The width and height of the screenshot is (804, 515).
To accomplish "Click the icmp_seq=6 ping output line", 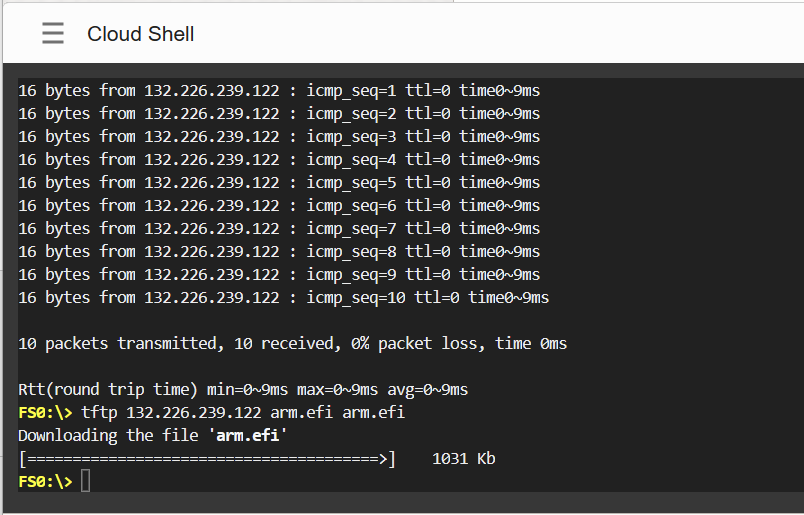I will click(279, 205).
